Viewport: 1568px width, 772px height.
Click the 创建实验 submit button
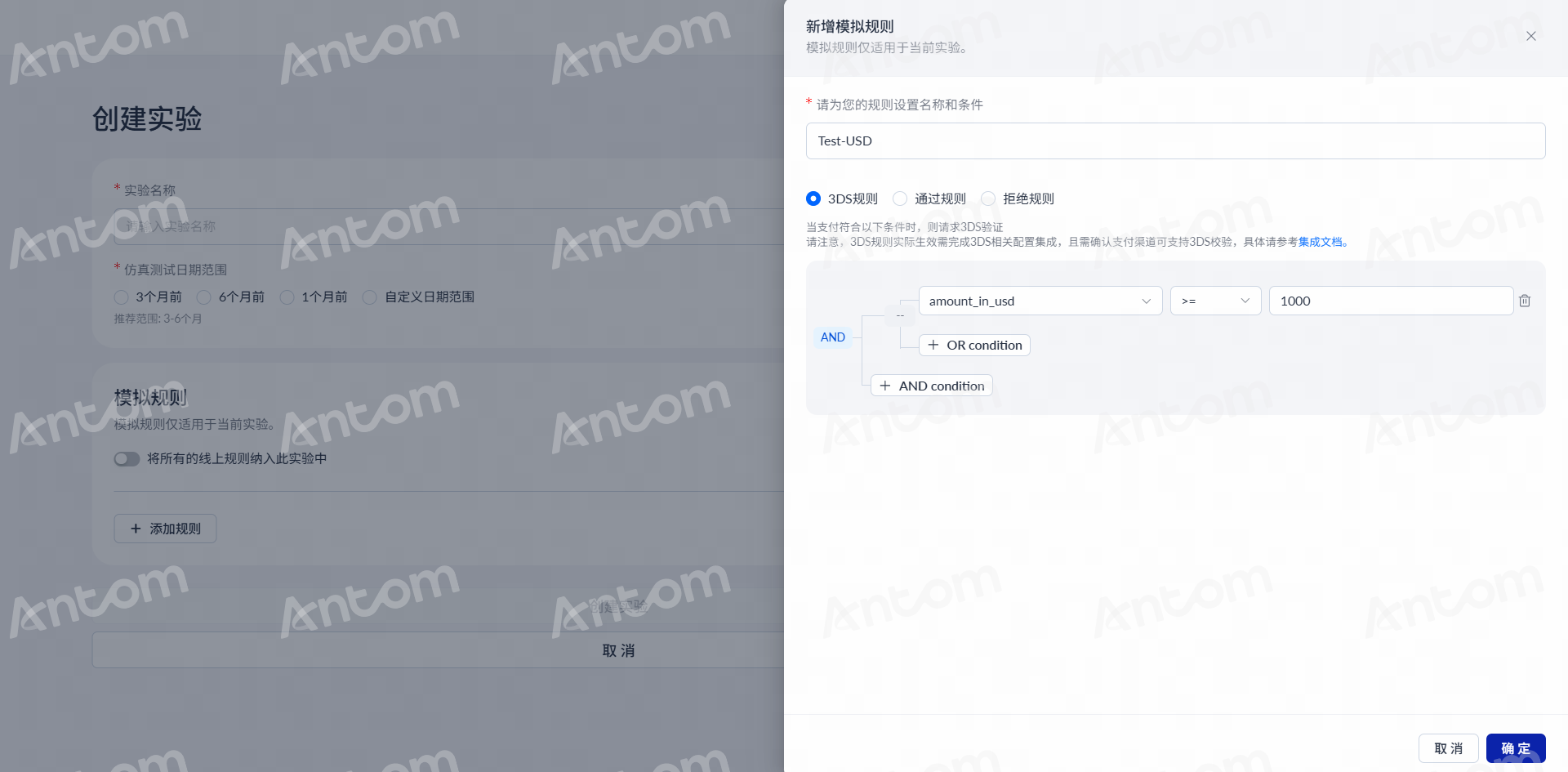click(618, 606)
